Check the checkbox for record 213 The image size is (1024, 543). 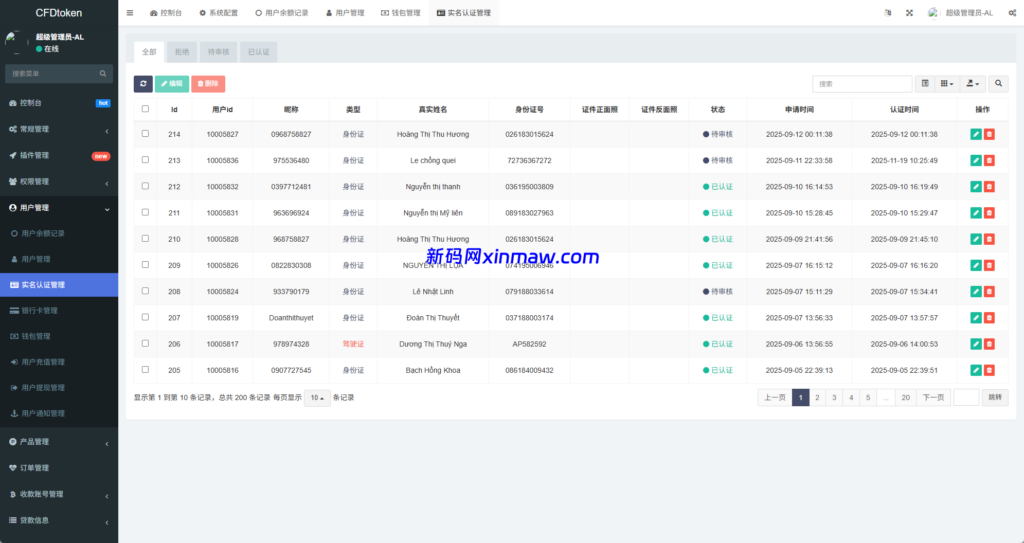pos(145,159)
